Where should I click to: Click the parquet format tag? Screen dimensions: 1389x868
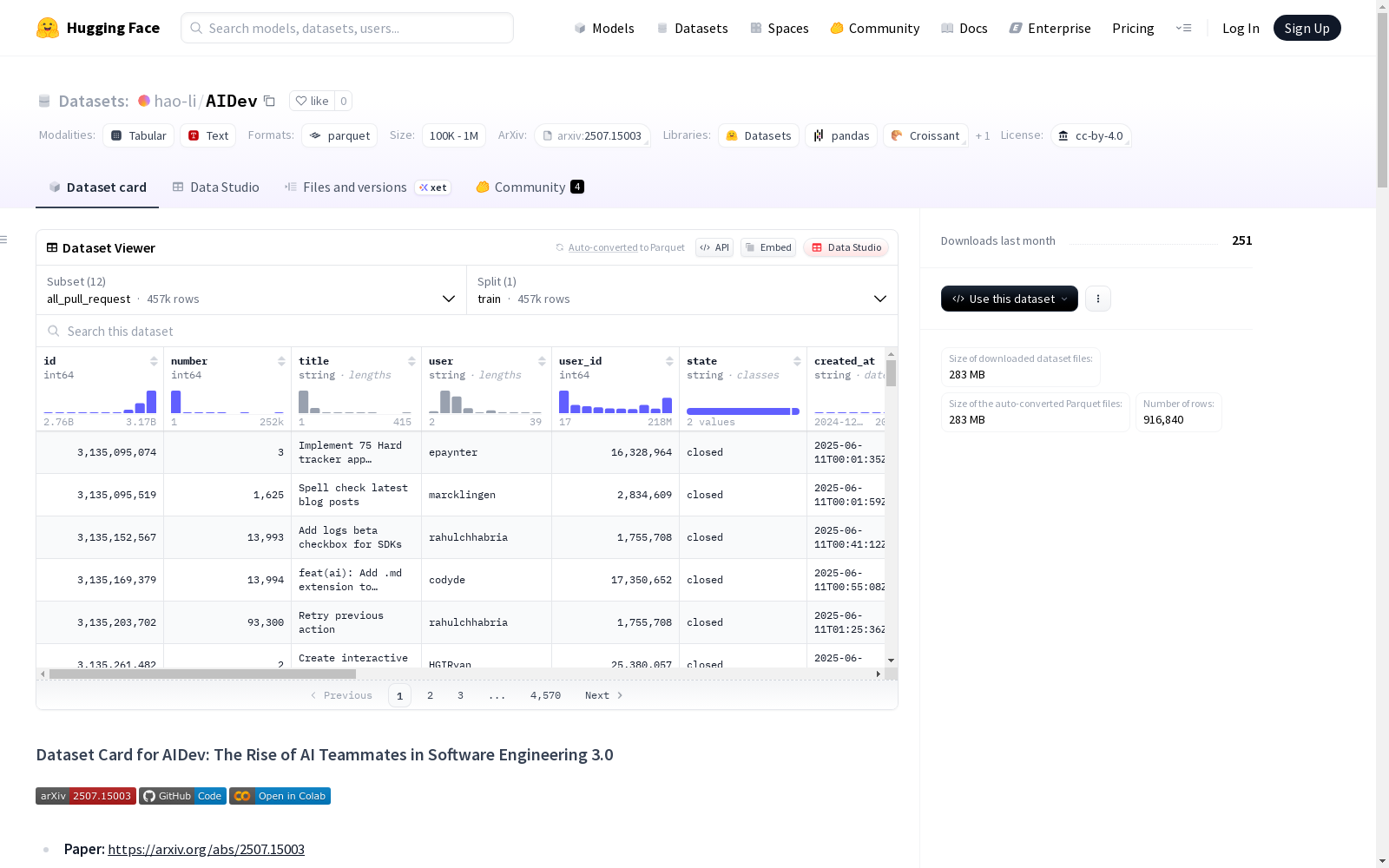(339, 135)
